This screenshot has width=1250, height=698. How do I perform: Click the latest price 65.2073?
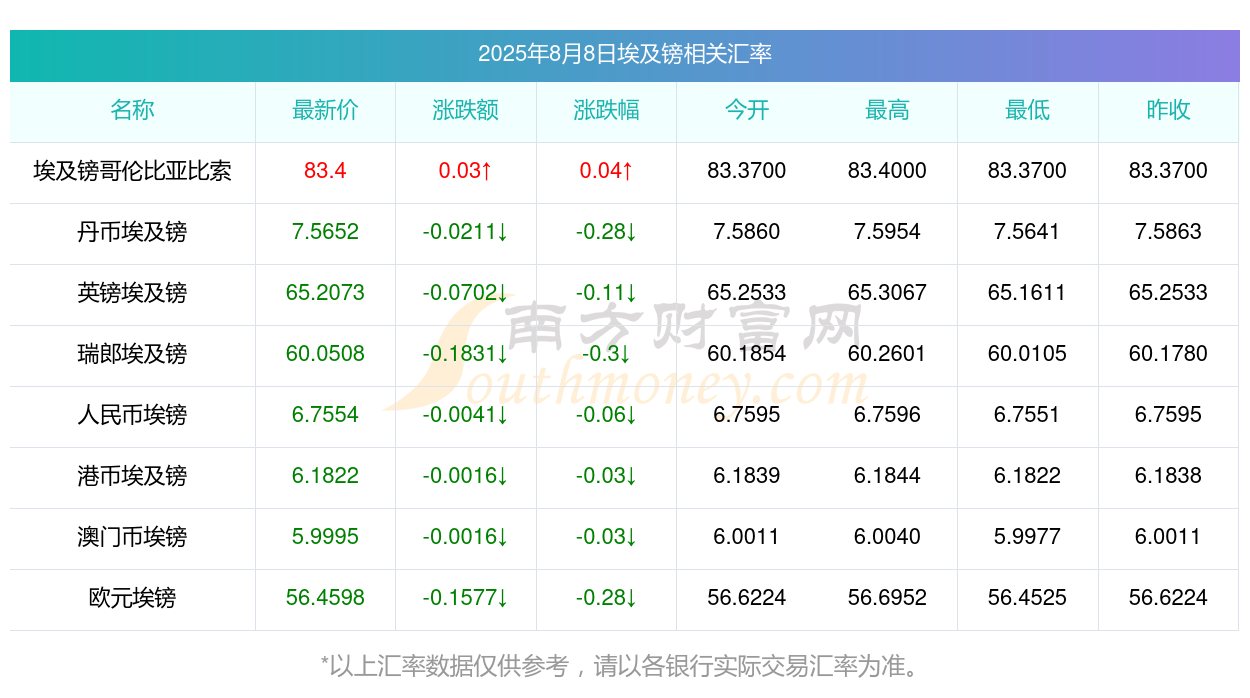pos(325,293)
